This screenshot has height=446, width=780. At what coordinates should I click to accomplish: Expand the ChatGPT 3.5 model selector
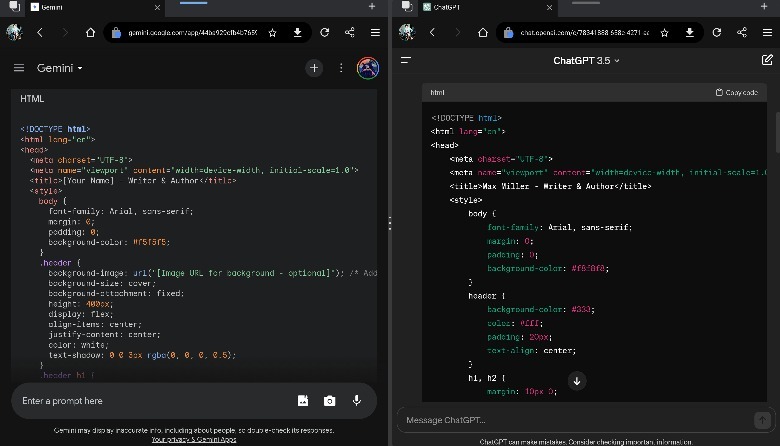click(586, 61)
